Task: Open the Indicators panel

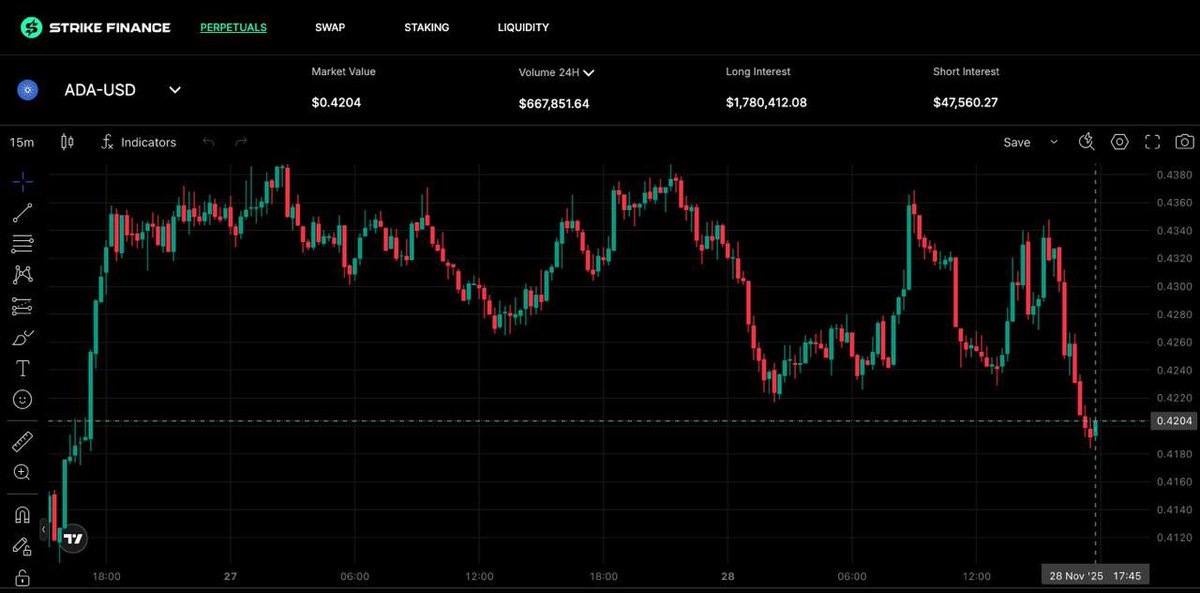Action: pos(138,142)
